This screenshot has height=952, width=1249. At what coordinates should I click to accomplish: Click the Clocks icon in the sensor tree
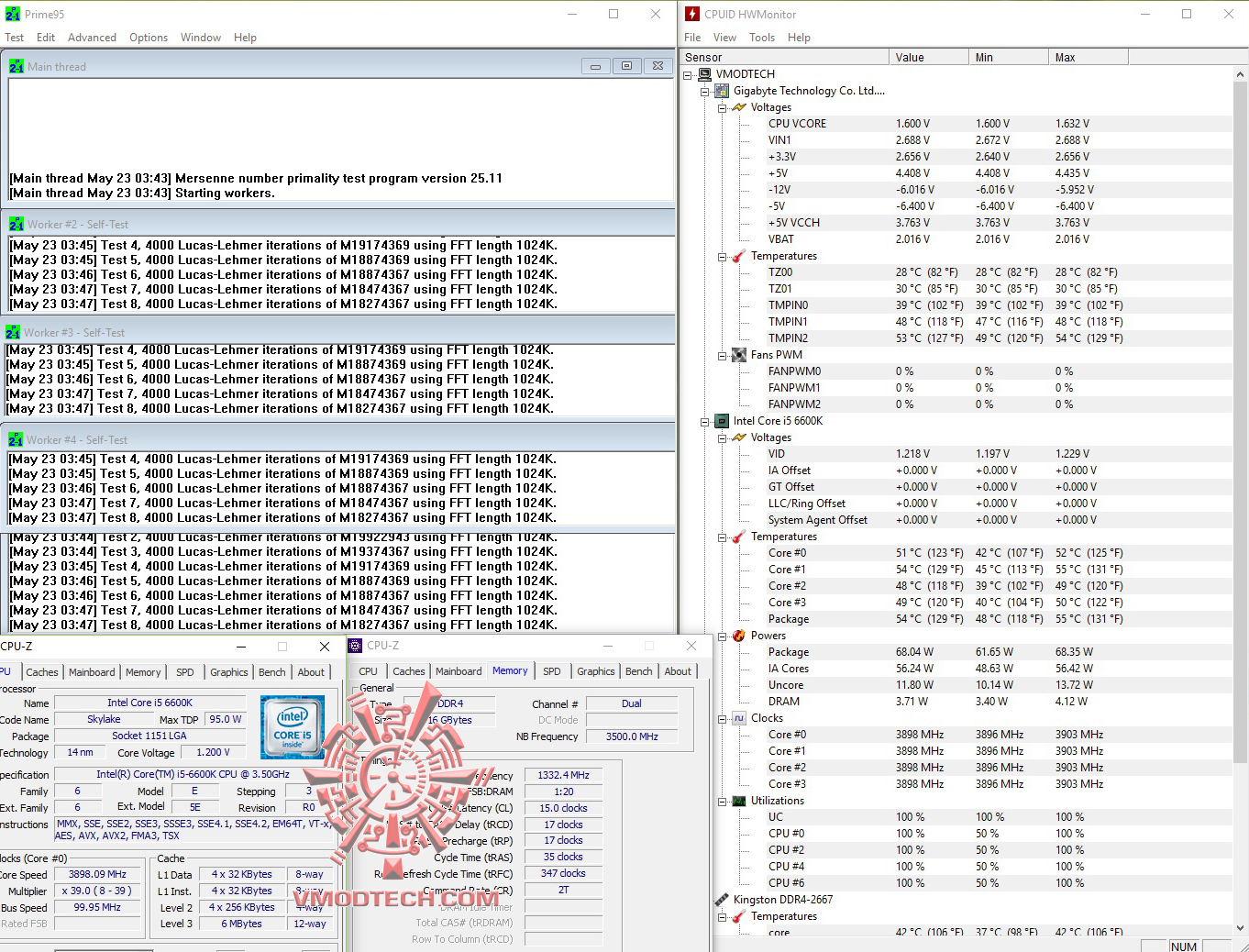click(739, 718)
